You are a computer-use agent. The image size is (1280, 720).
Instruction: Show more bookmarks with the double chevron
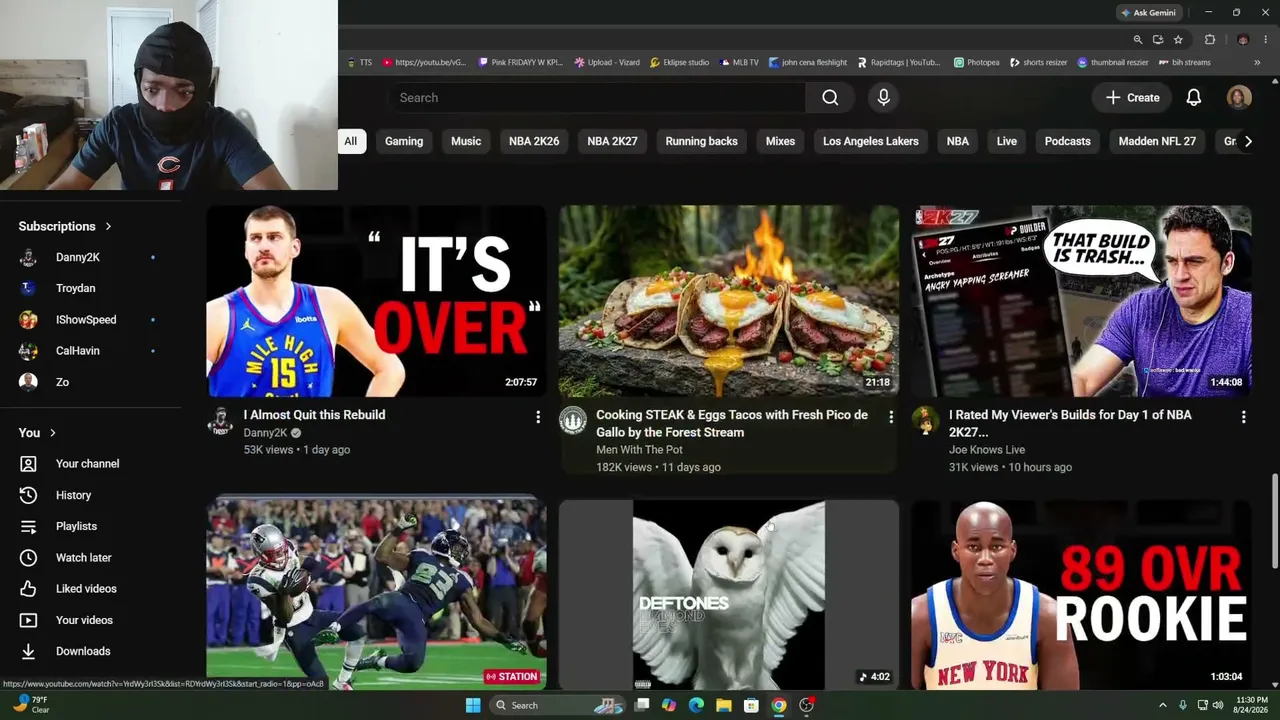[1257, 62]
